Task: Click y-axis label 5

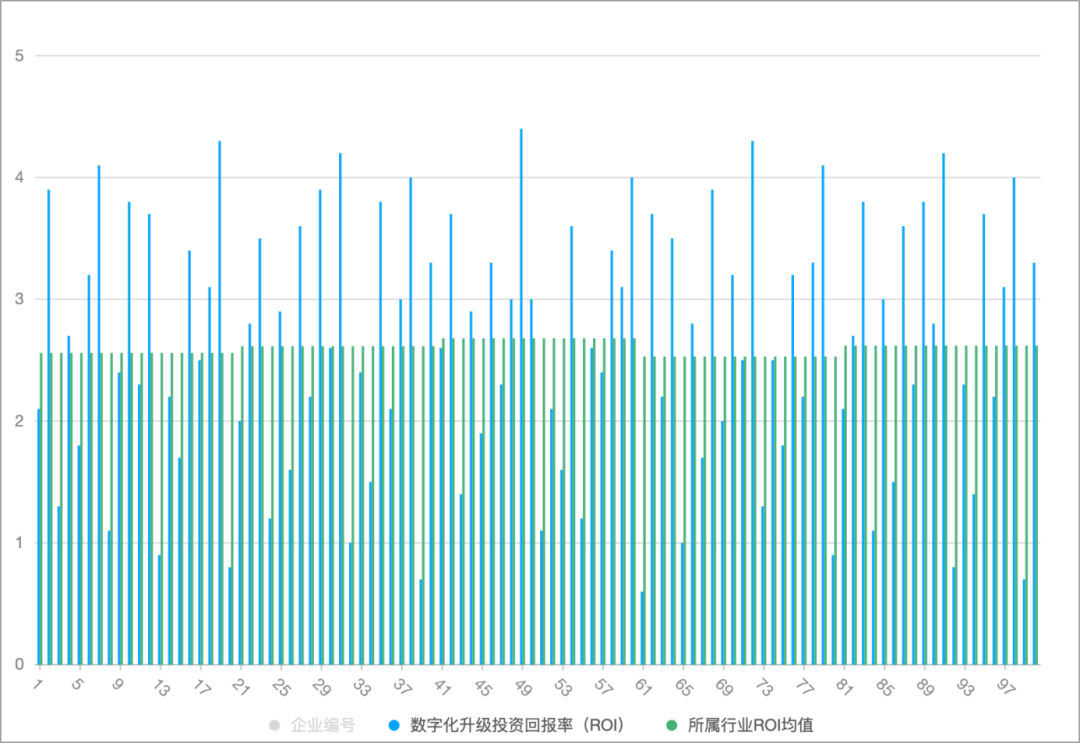Action: coord(19,56)
